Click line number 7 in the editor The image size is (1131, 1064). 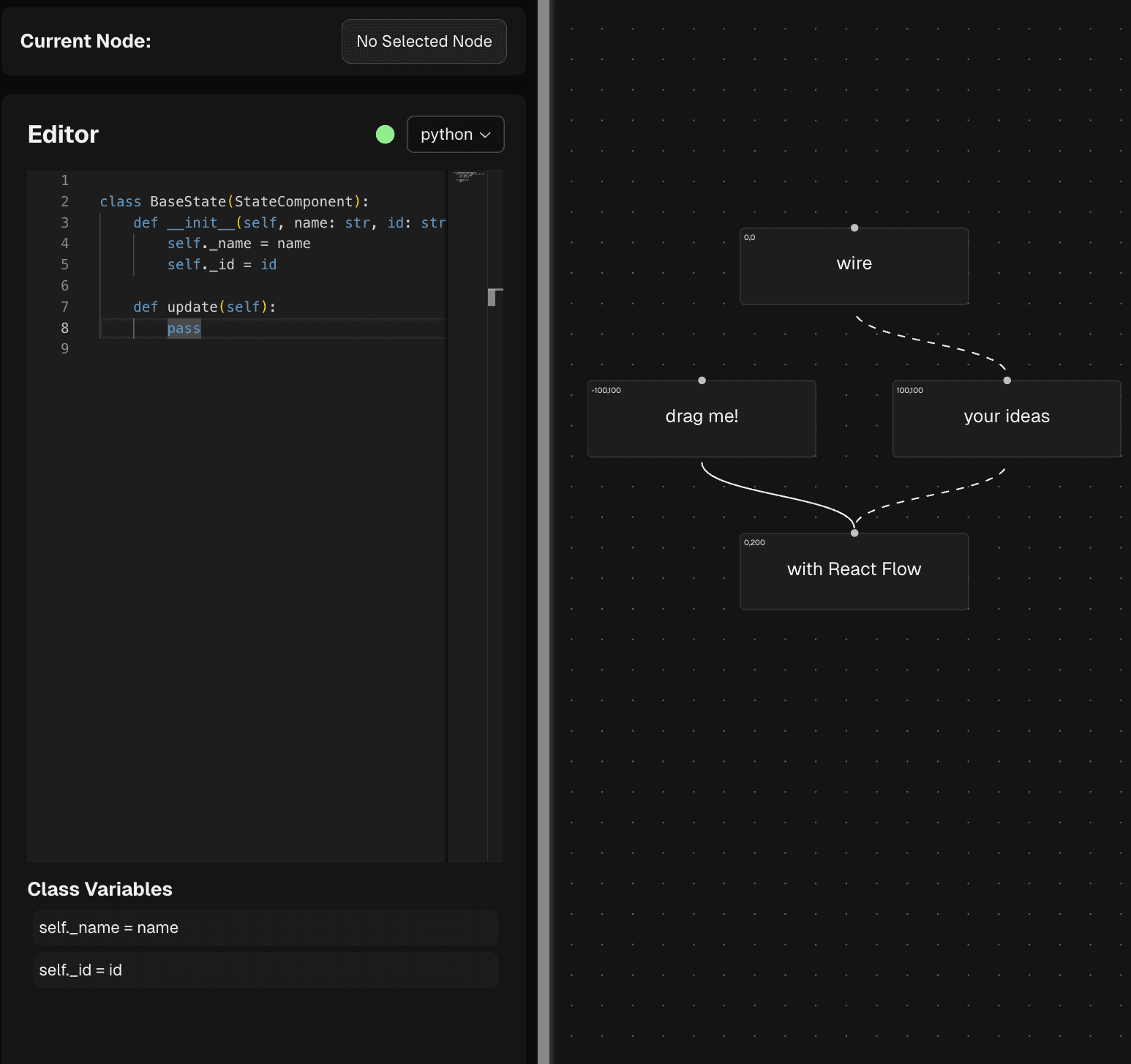pos(64,307)
